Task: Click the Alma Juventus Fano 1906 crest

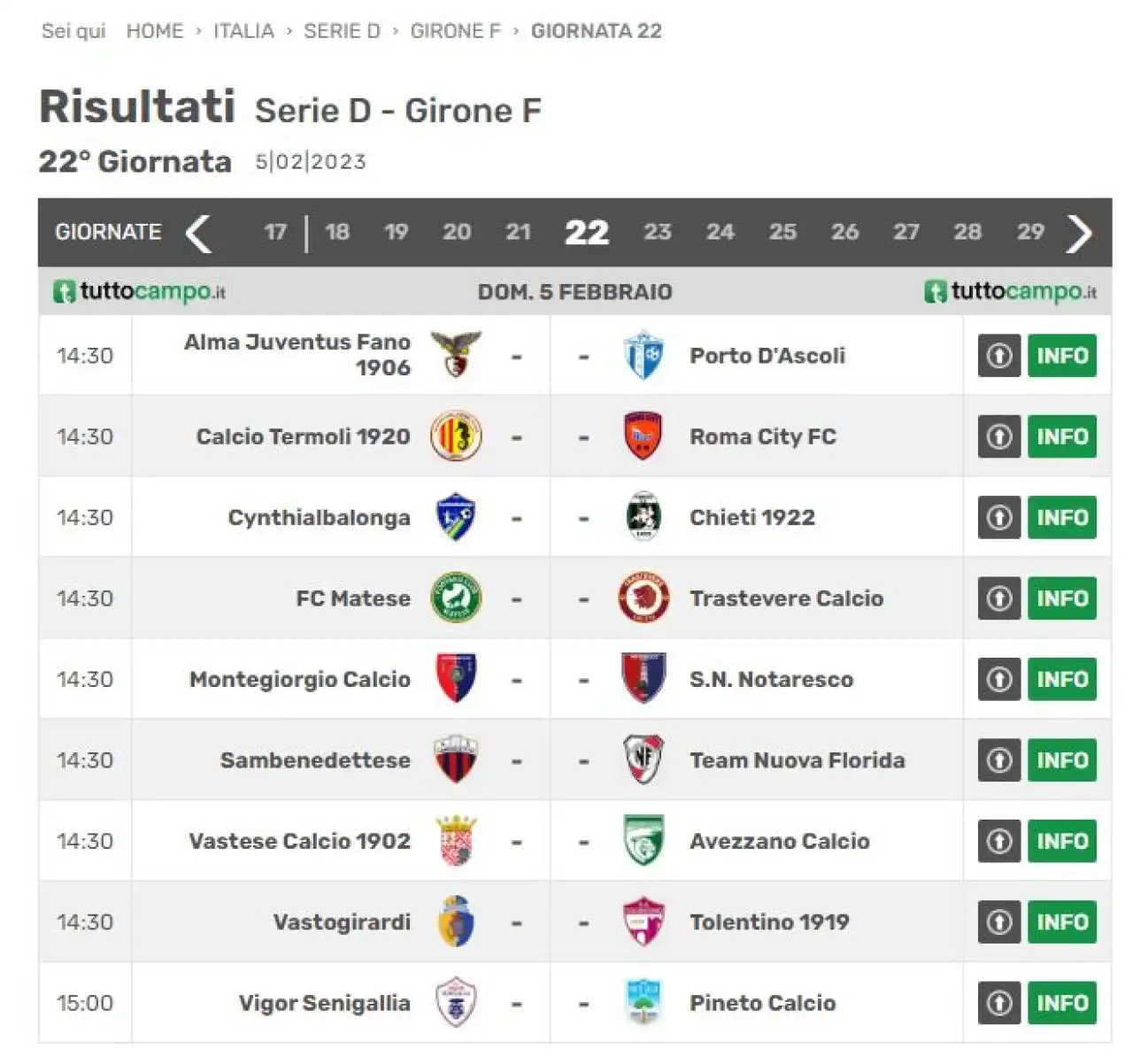Action: click(x=456, y=355)
